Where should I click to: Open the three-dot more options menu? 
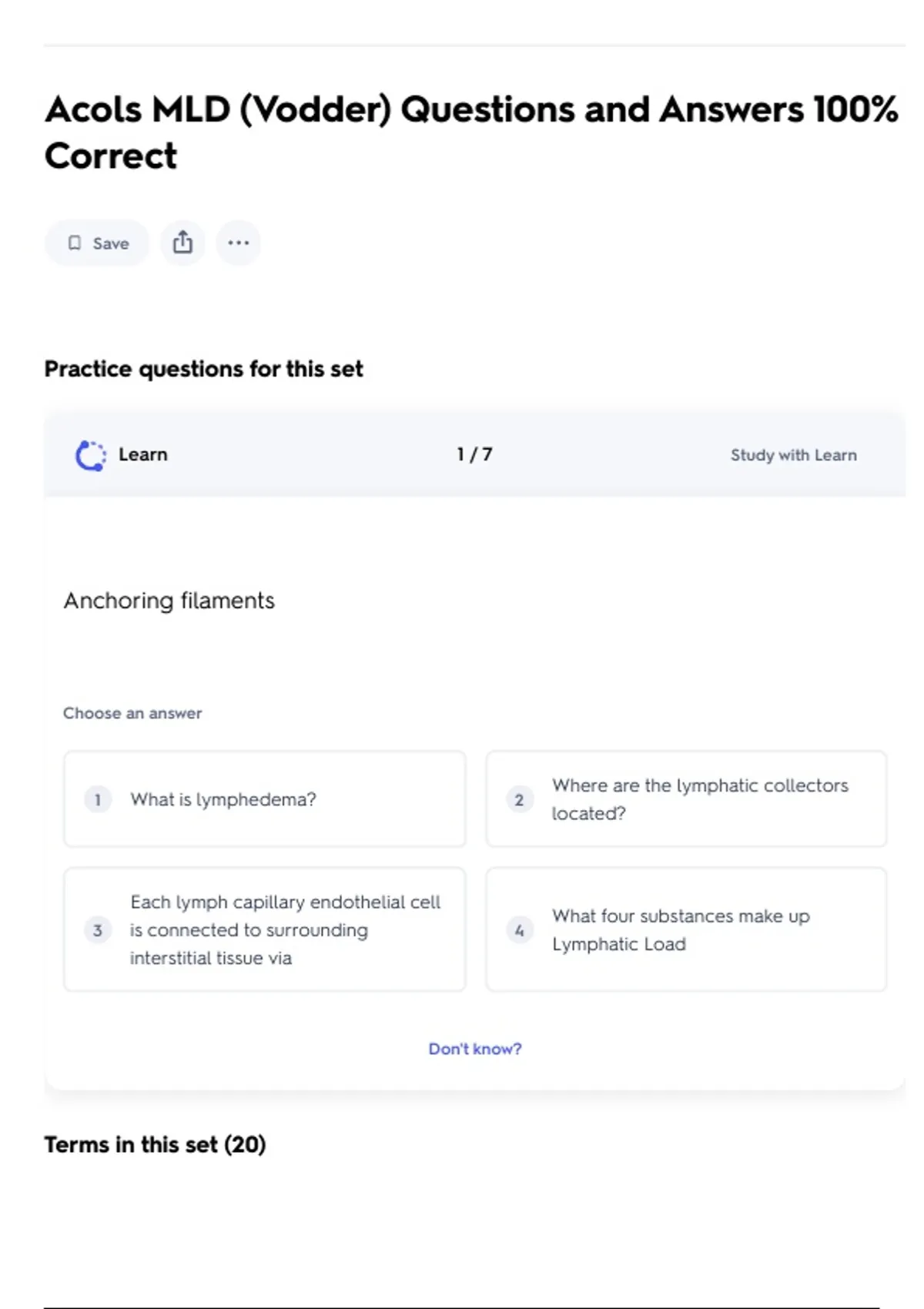point(239,243)
